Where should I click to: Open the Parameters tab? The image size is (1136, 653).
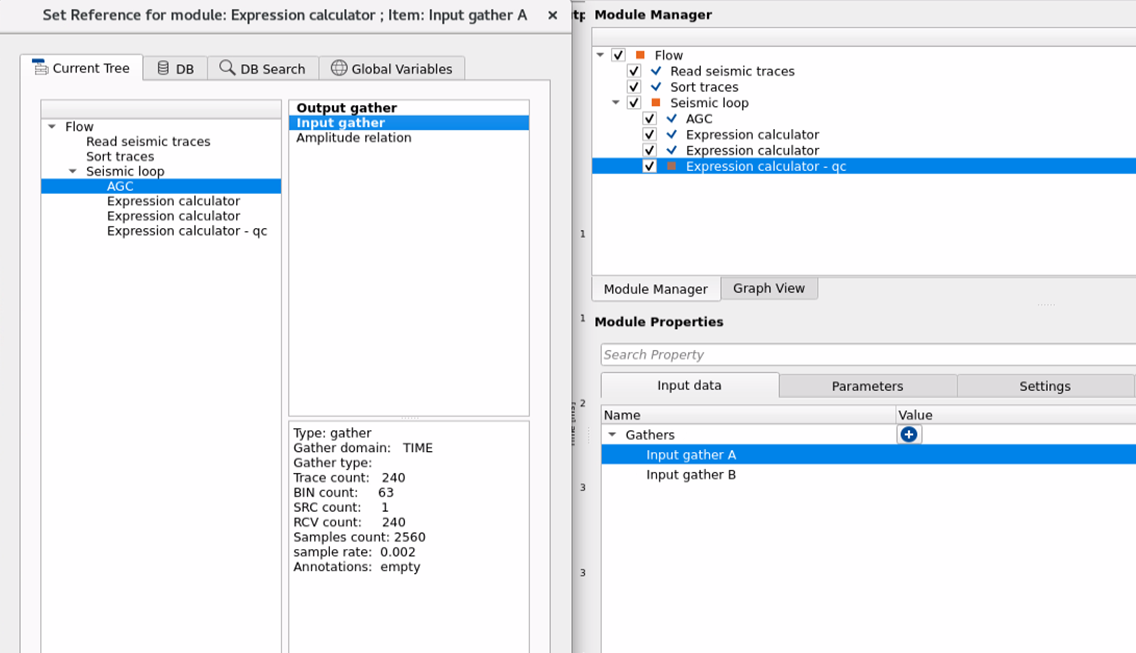867,386
